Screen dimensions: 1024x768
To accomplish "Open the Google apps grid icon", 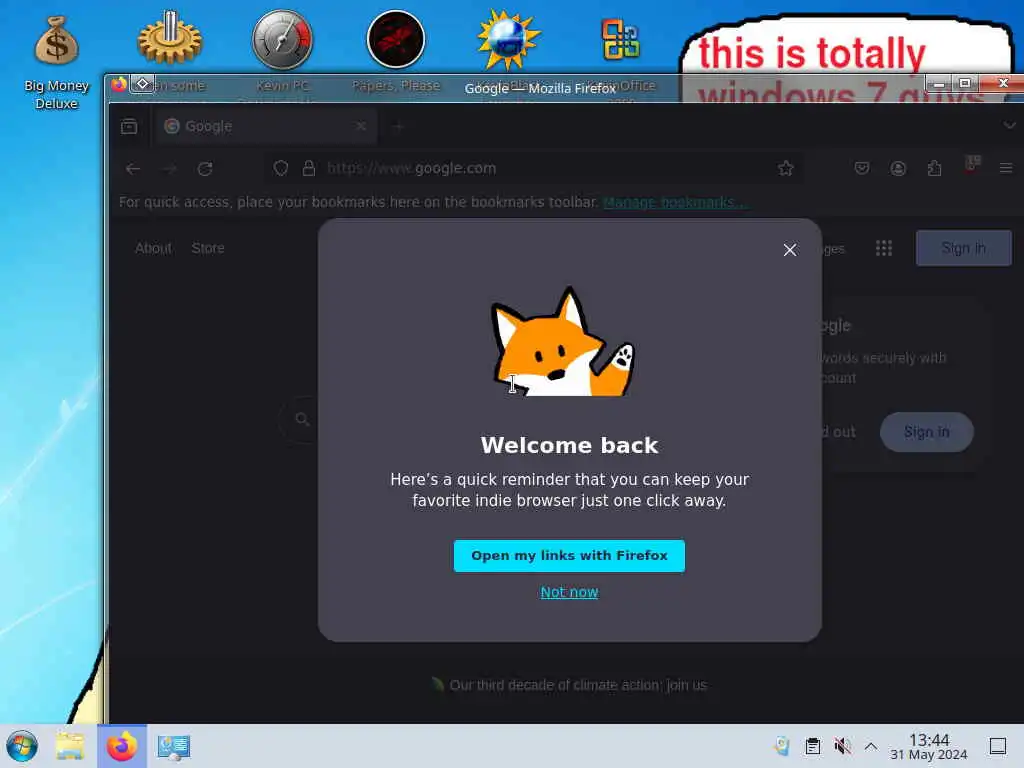I will pyautogui.click(x=884, y=248).
